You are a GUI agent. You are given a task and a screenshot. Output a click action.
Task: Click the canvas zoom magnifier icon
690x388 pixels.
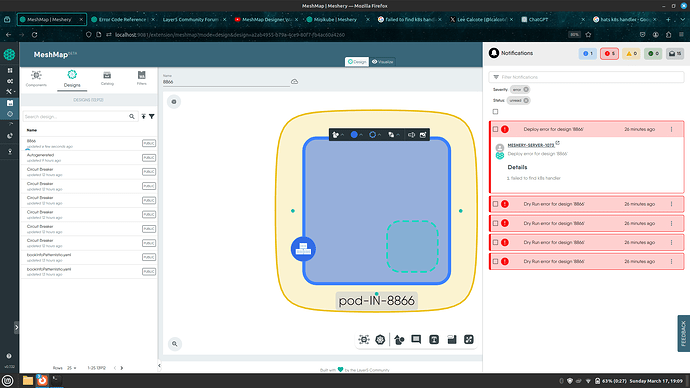coord(174,344)
